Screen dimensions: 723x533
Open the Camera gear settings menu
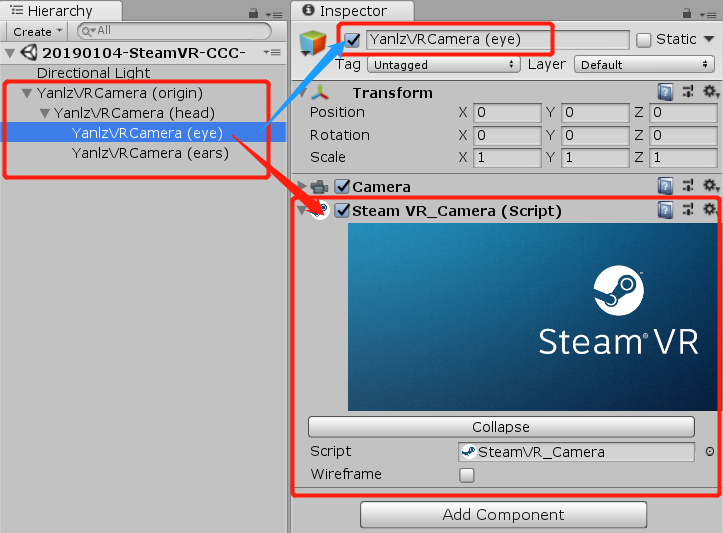tap(710, 186)
